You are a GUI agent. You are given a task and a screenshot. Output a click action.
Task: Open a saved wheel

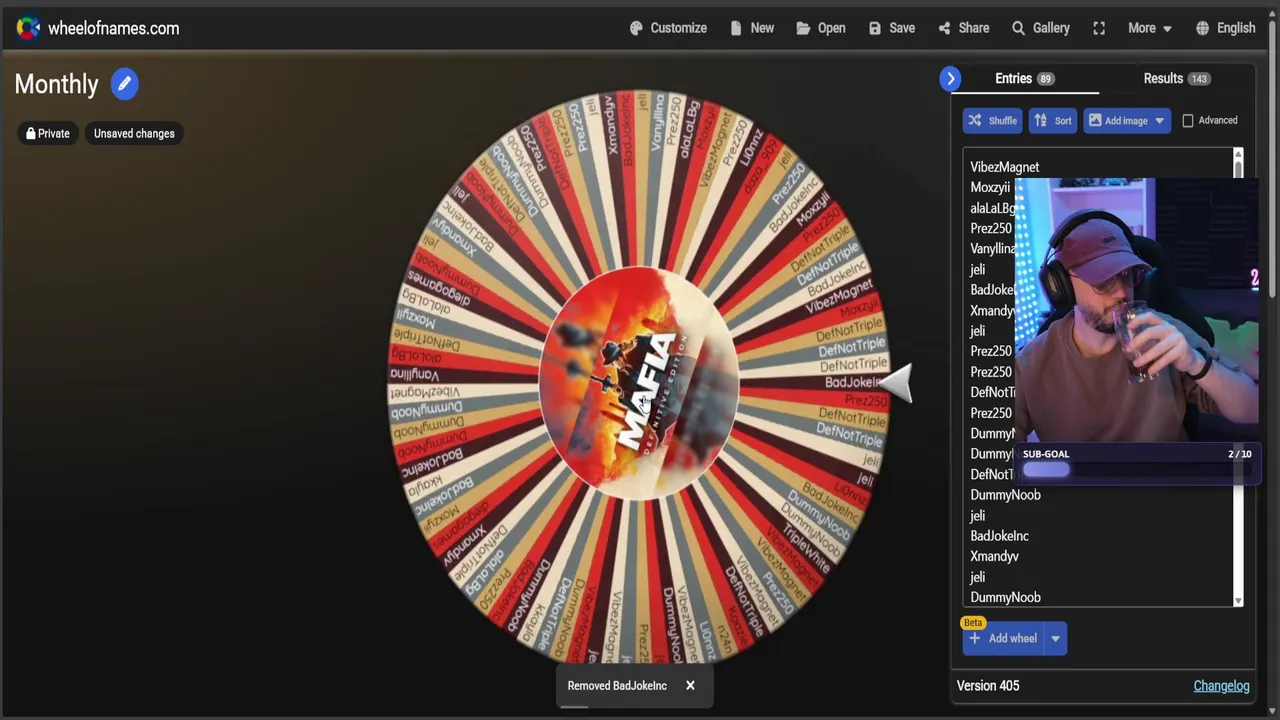point(821,28)
